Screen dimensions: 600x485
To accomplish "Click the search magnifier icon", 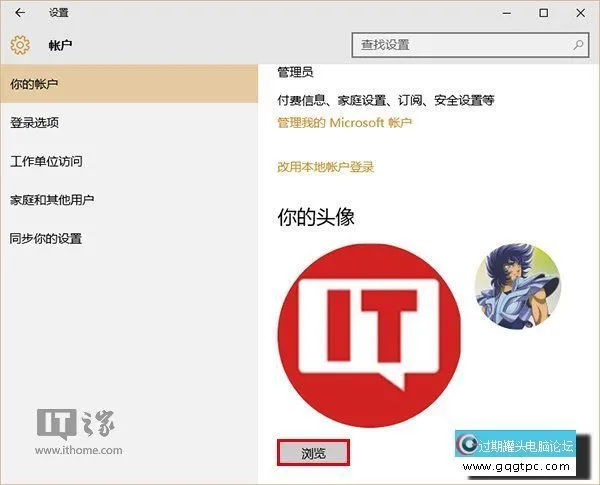I will tap(578, 45).
